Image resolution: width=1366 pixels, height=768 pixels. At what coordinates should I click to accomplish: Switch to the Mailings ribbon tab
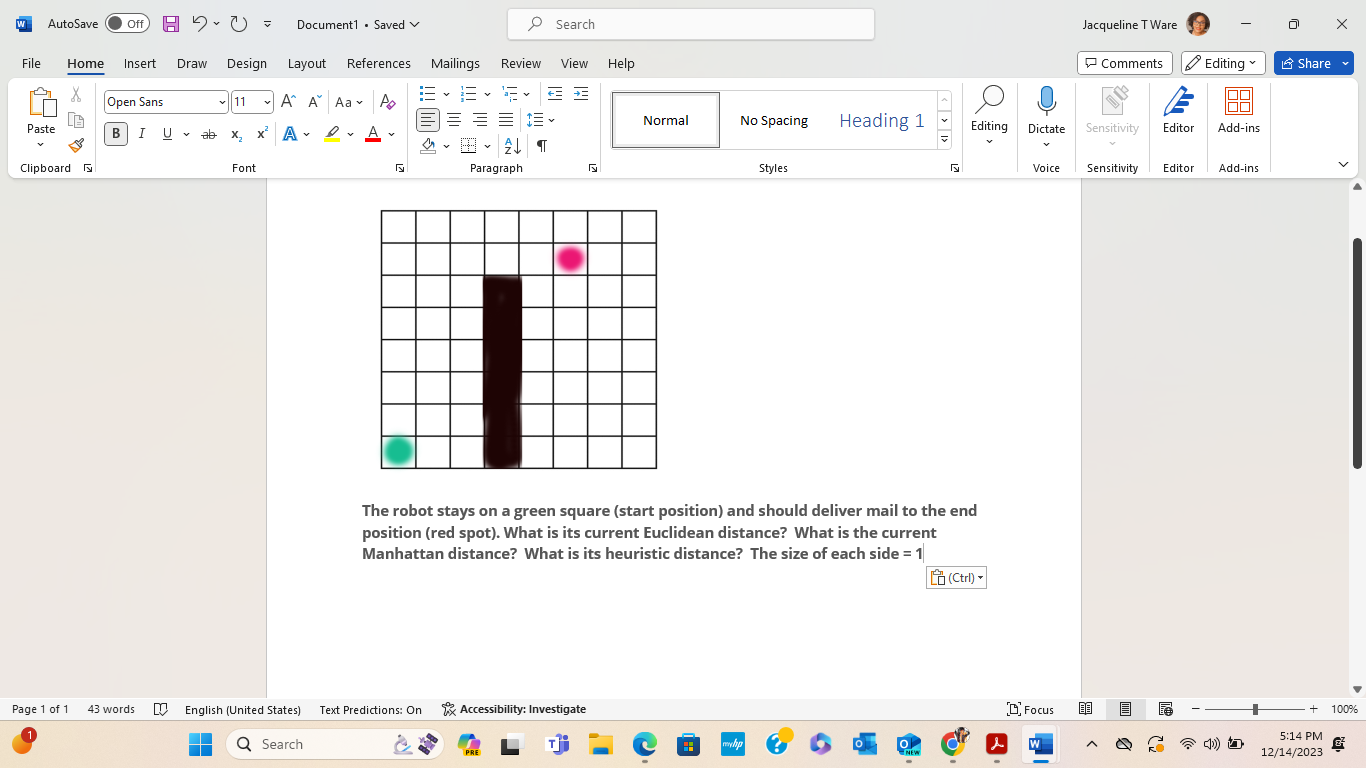point(455,63)
